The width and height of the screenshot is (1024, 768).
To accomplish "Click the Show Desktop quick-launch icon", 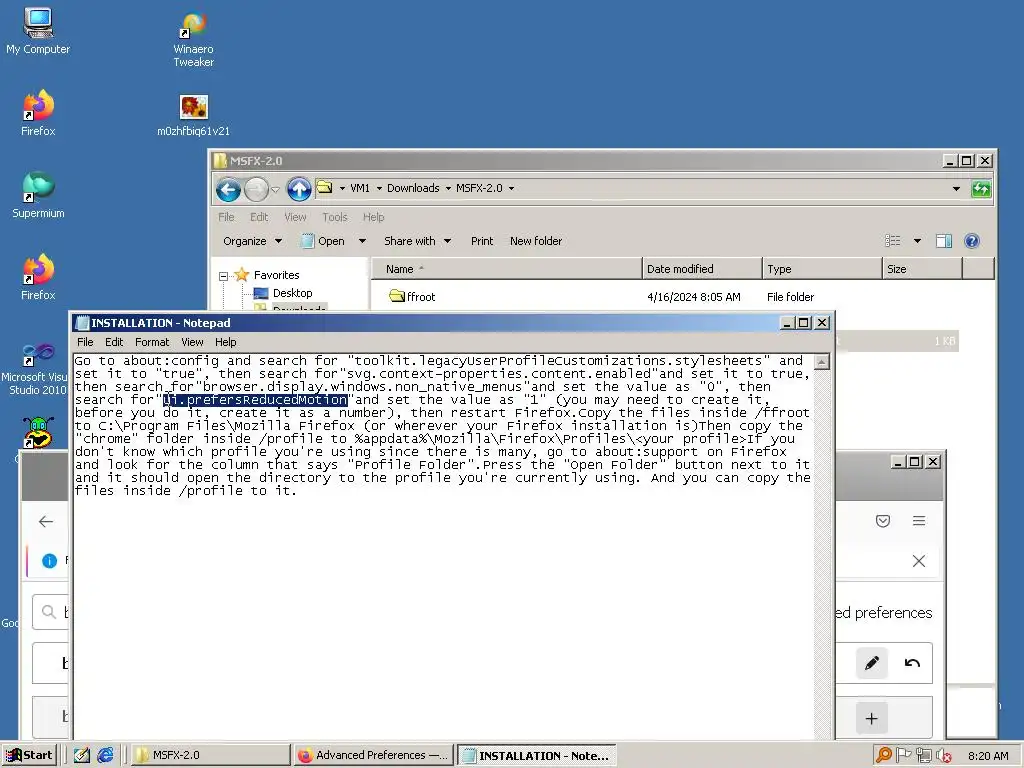I will click(82, 755).
